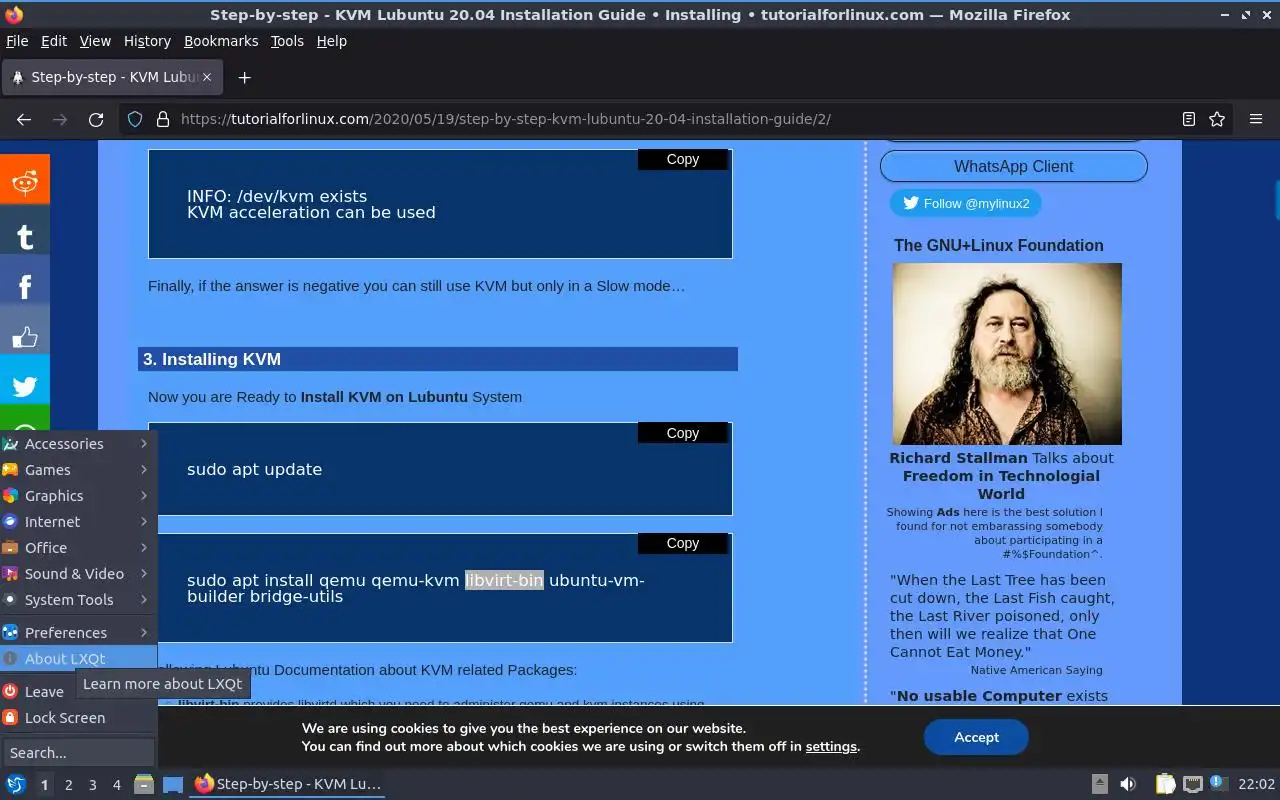This screenshot has width=1280, height=800.
Task: Click the start menu Search field
Action: 78,753
